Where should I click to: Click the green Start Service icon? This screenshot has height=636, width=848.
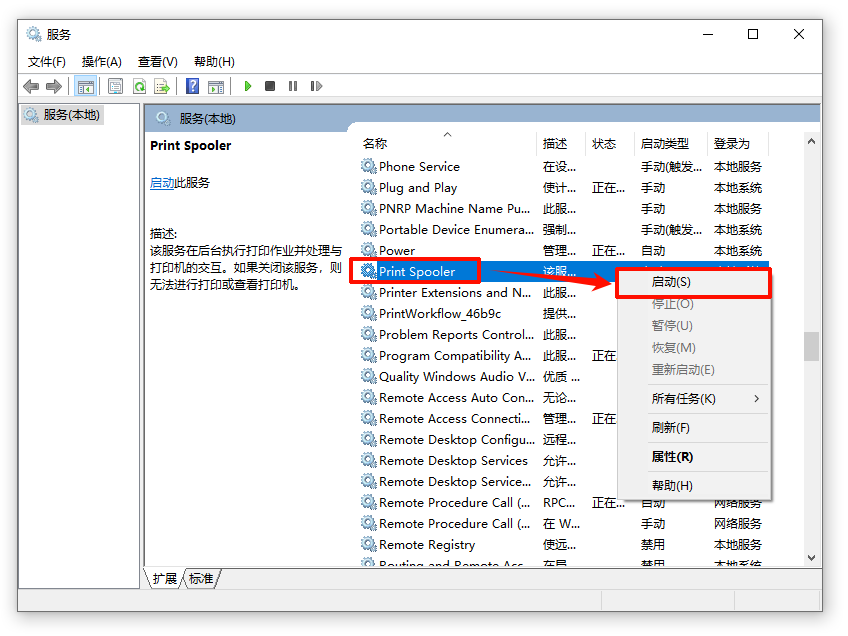click(247, 86)
